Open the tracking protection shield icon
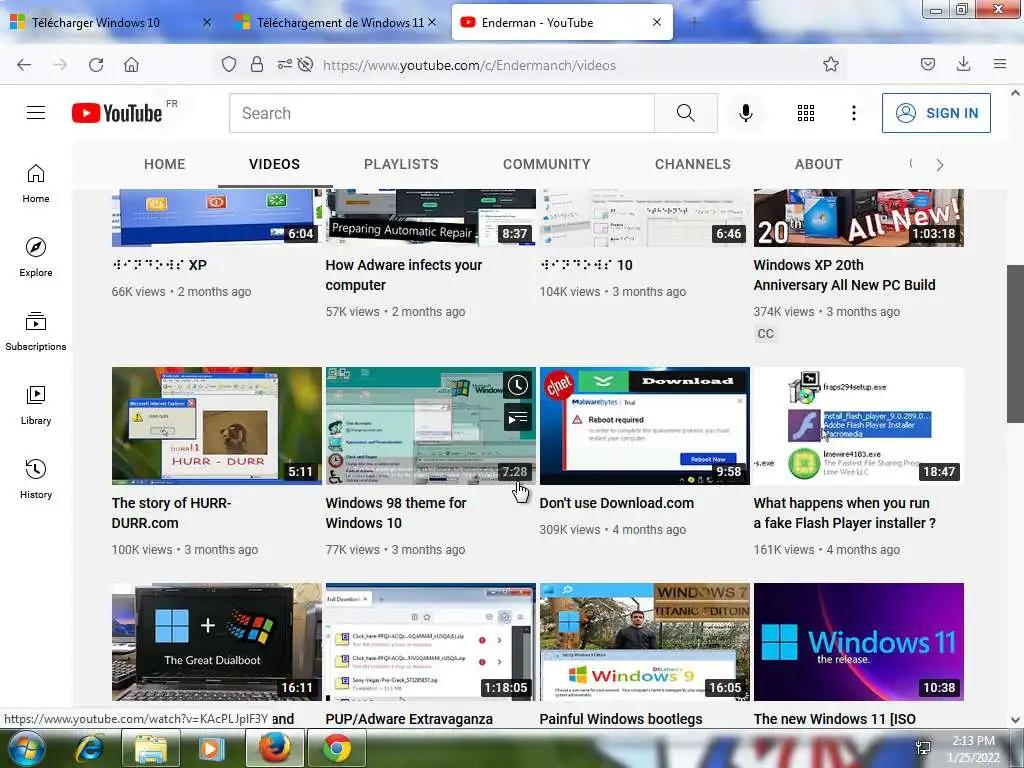1024x768 pixels. coord(229,65)
